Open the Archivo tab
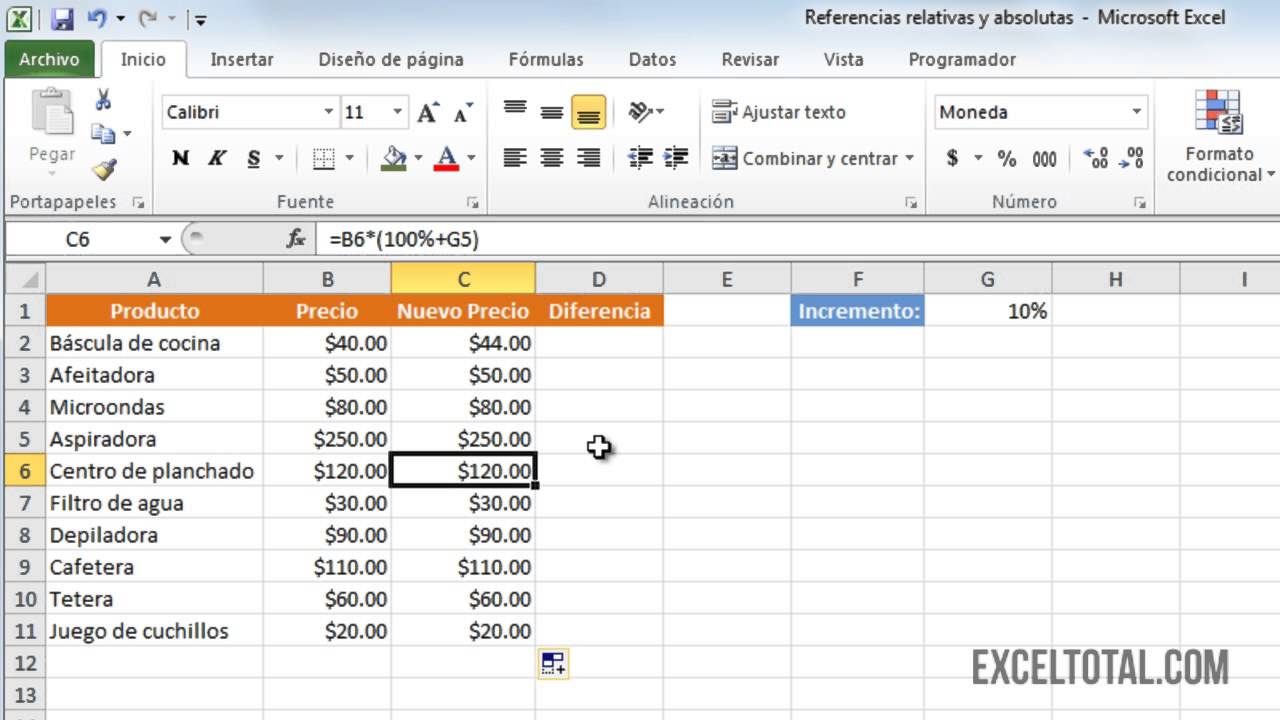Screen dimensions: 1280x720 (49, 60)
